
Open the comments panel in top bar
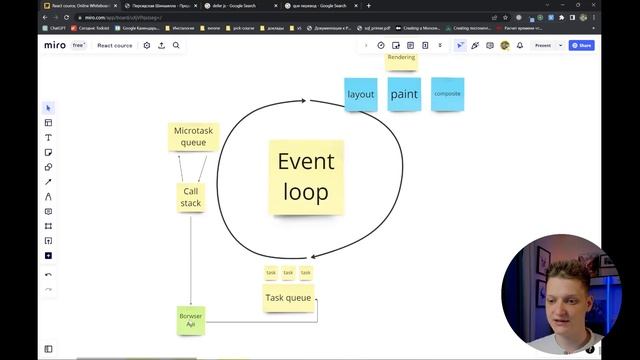[x=490, y=45]
